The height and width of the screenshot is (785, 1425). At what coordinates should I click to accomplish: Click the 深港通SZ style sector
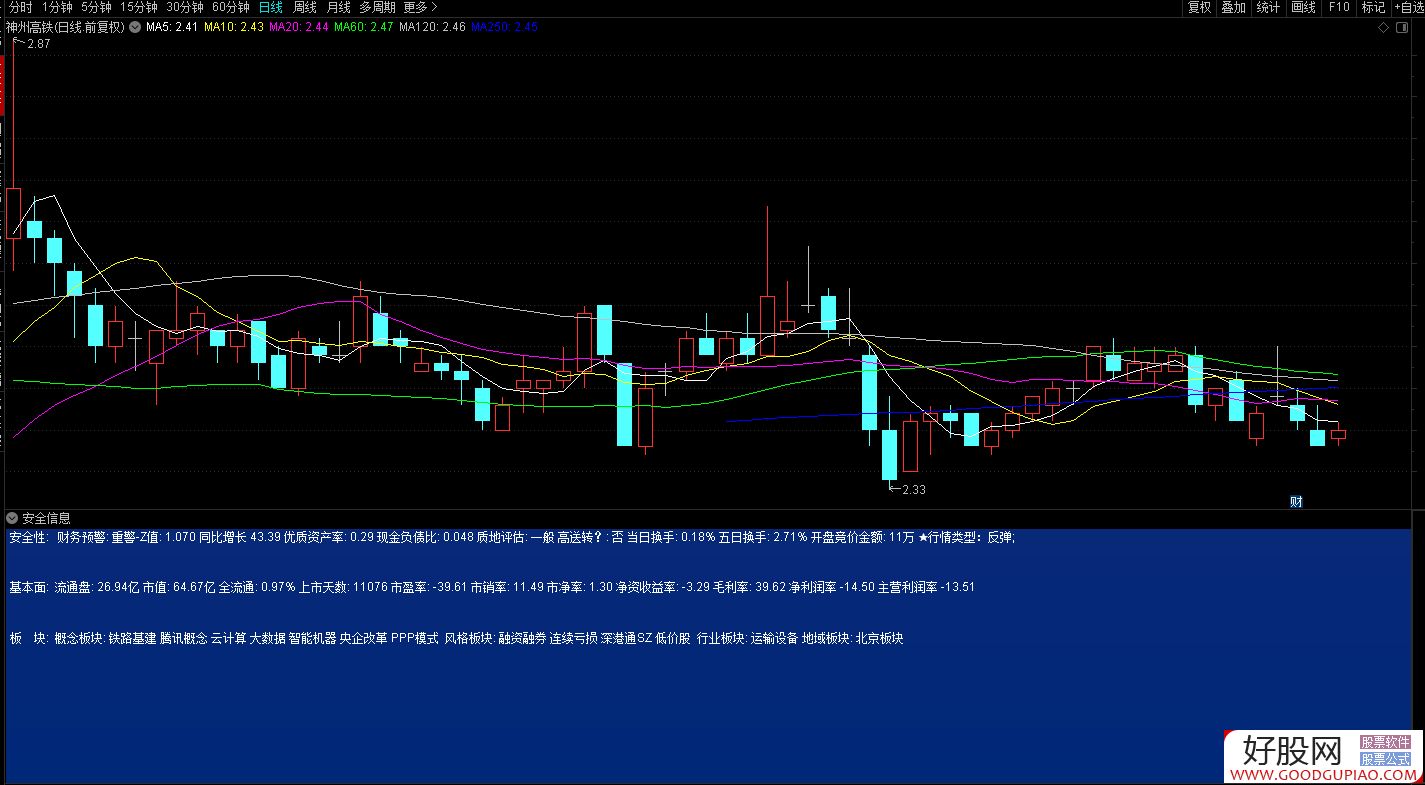coord(626,638)
